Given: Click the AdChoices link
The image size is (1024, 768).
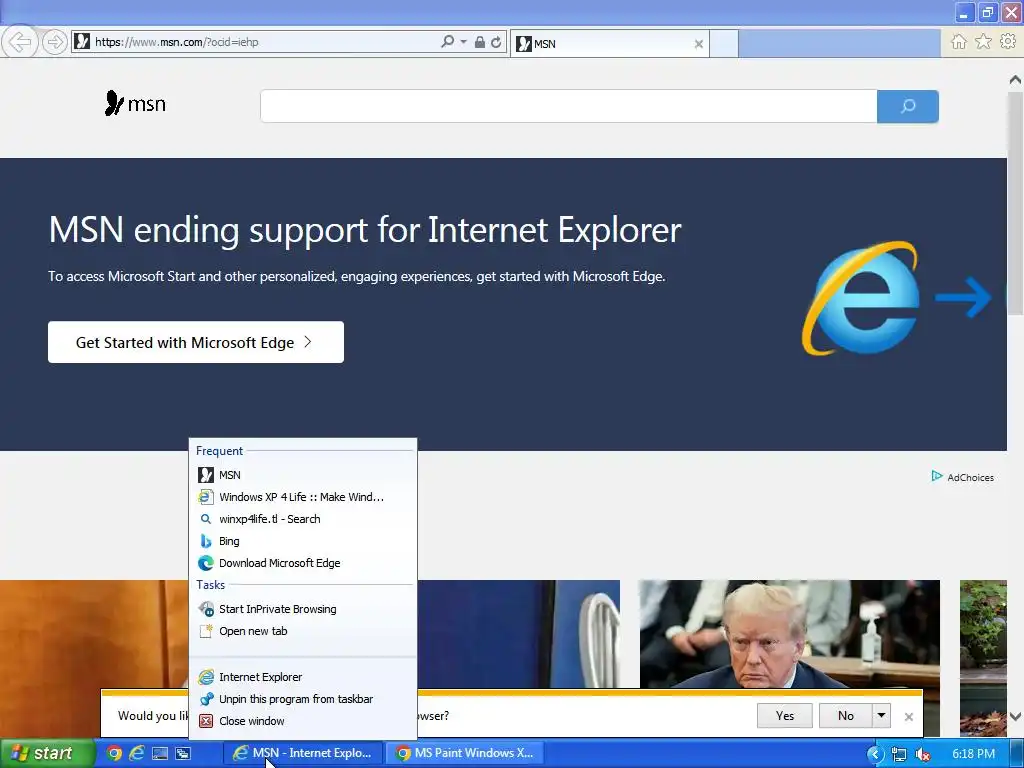Looking at the screenshot, I should 963,477.
